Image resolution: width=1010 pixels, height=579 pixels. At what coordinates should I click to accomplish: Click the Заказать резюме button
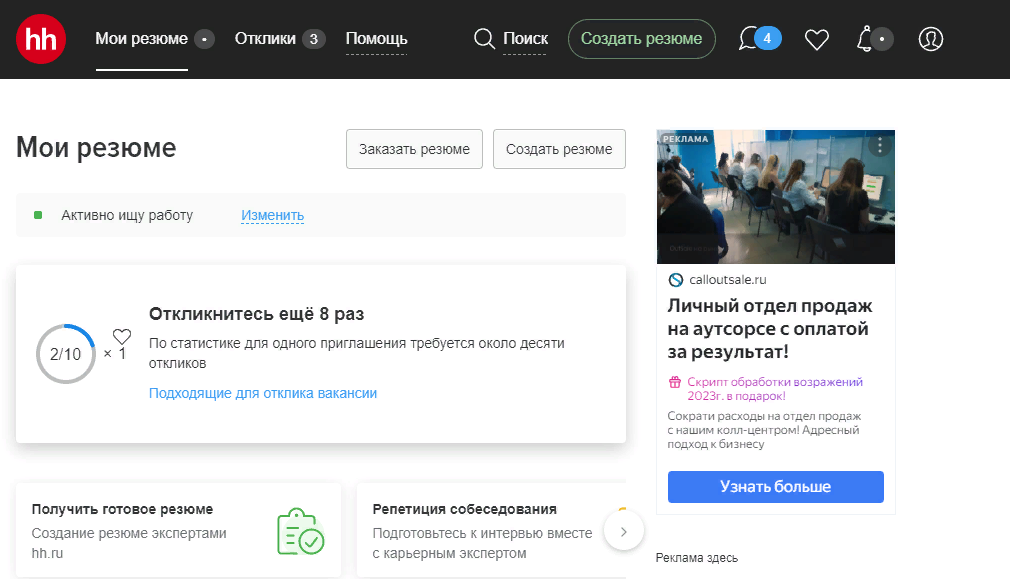(414, 148)
